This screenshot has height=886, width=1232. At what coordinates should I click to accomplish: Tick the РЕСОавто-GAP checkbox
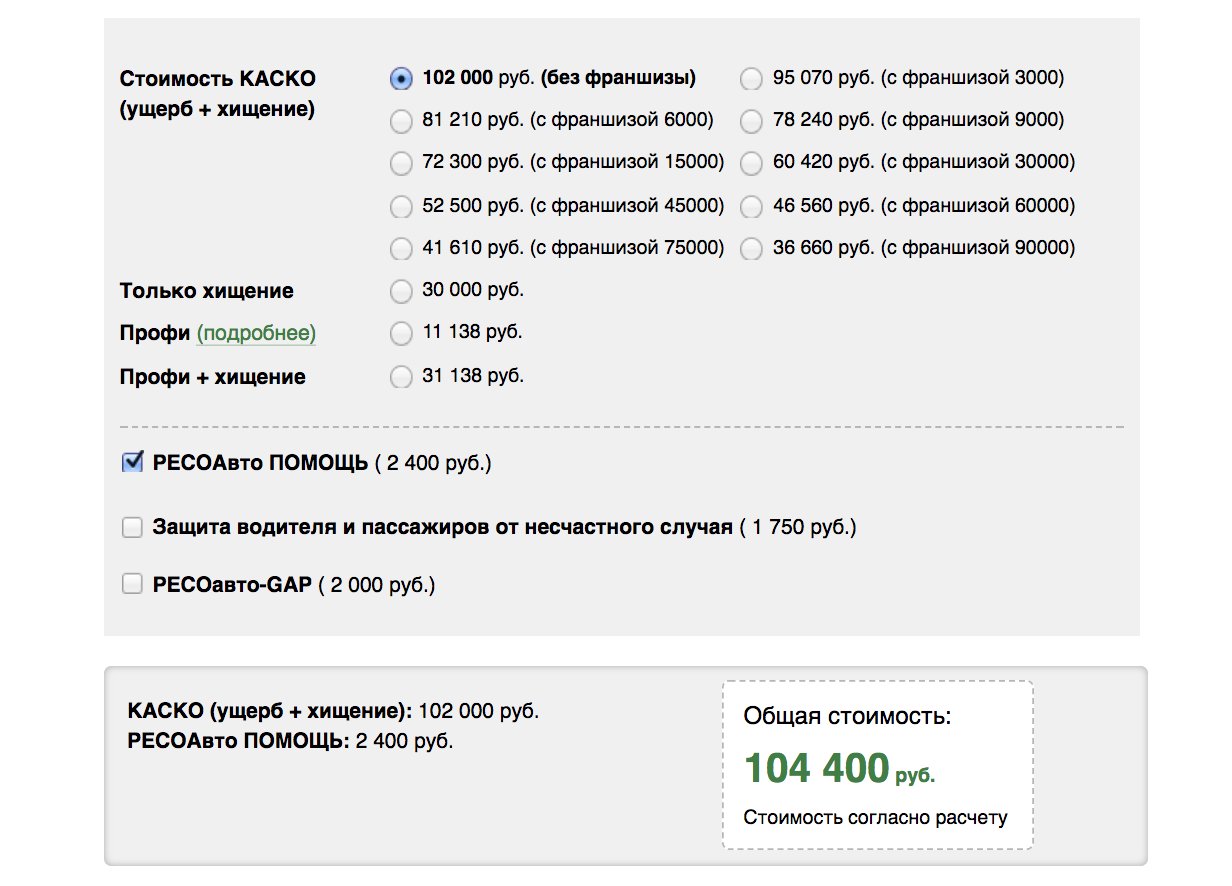(132, 585)
